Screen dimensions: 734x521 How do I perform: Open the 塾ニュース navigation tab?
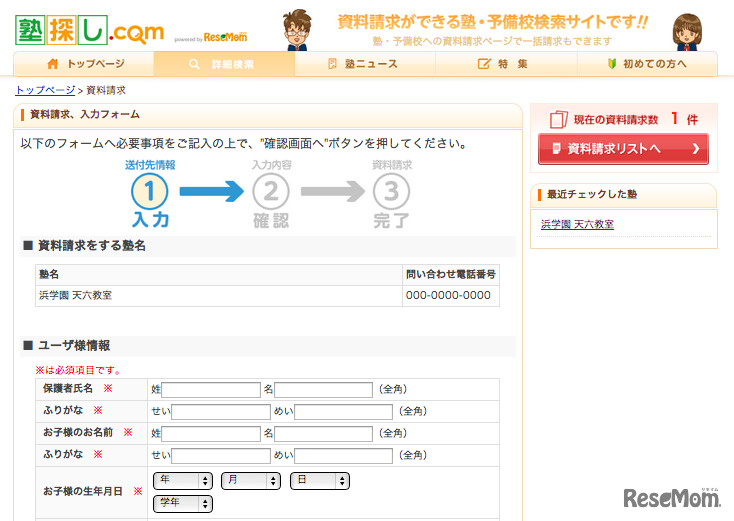[x=365, y=64]
